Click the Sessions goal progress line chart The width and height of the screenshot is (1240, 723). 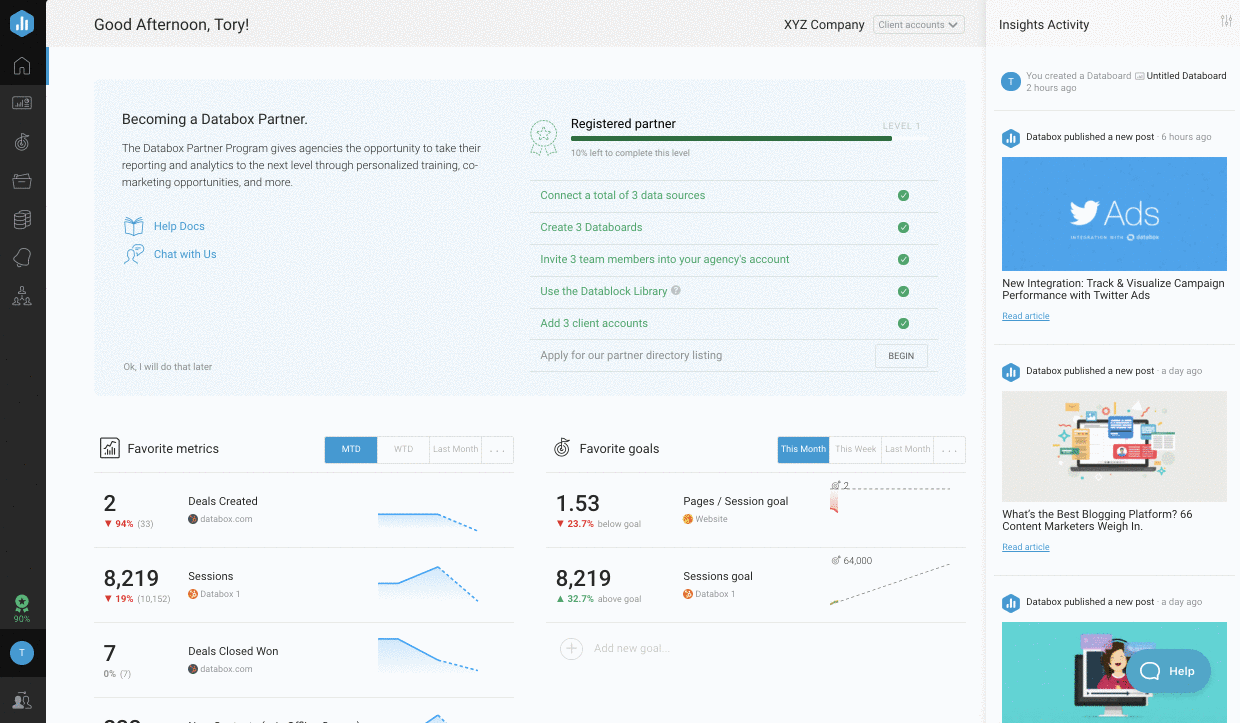coord(890,584)
